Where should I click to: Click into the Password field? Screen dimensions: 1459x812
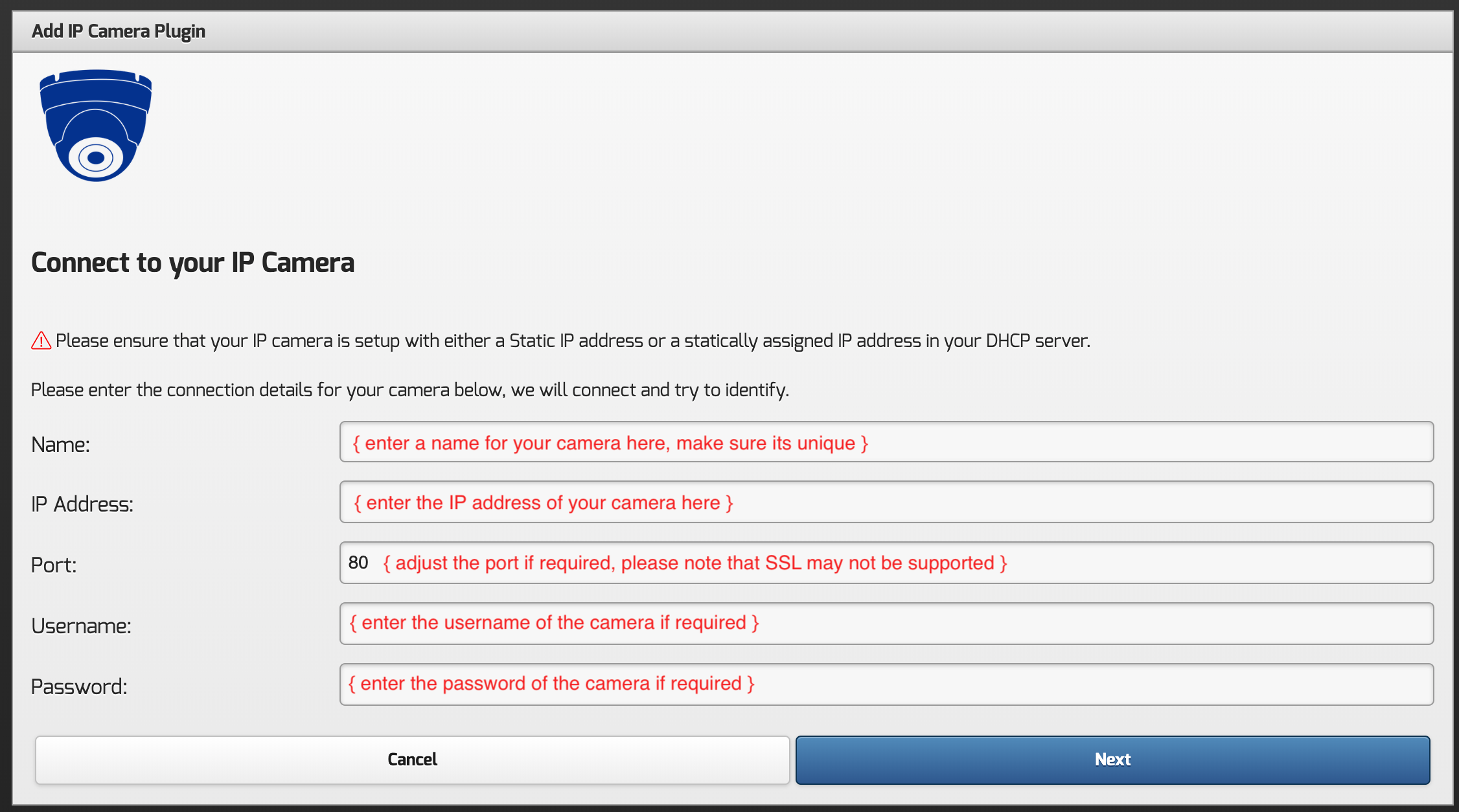[x=886, y=684]
